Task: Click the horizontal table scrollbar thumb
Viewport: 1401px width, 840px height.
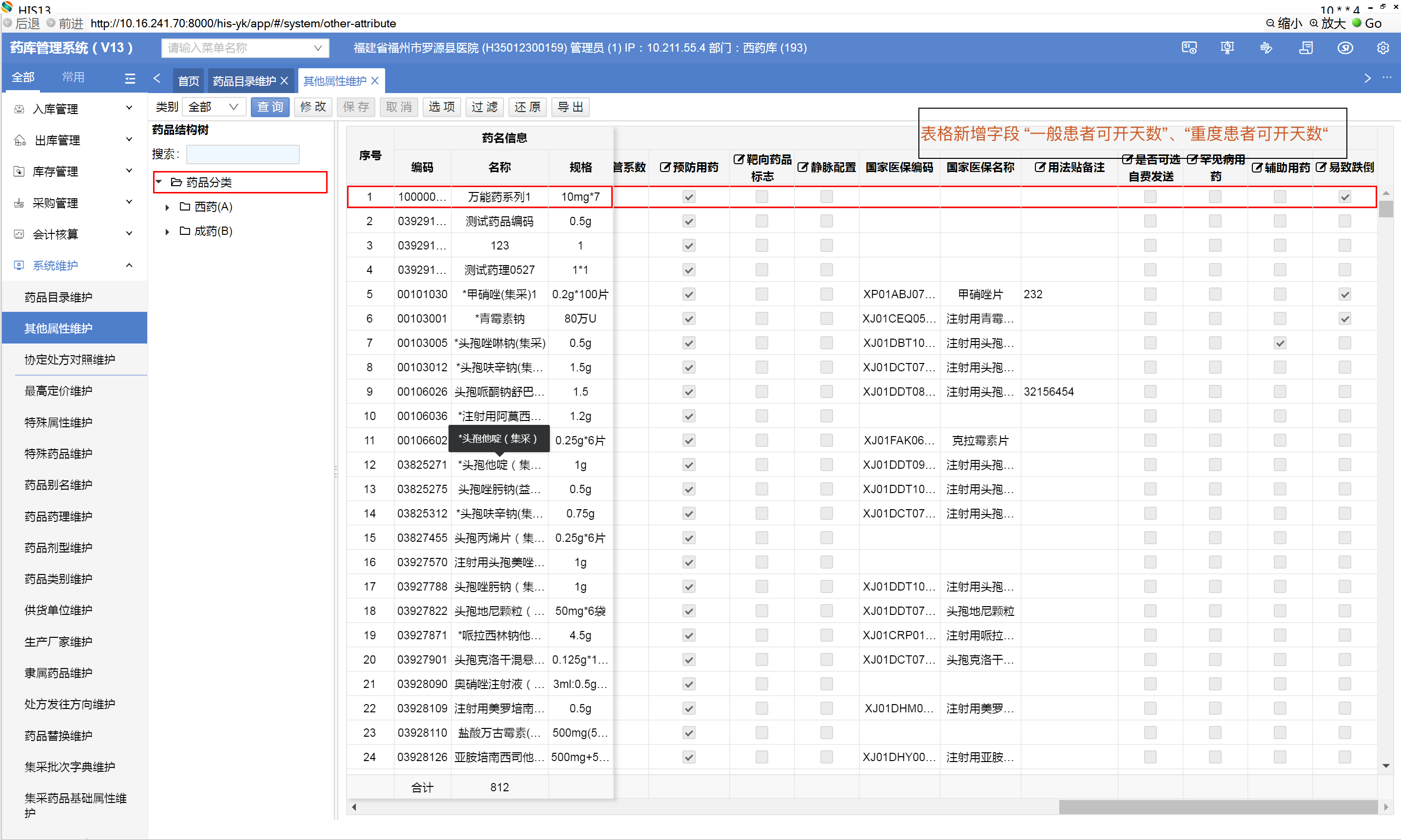Action: [x=1218, y=806]
